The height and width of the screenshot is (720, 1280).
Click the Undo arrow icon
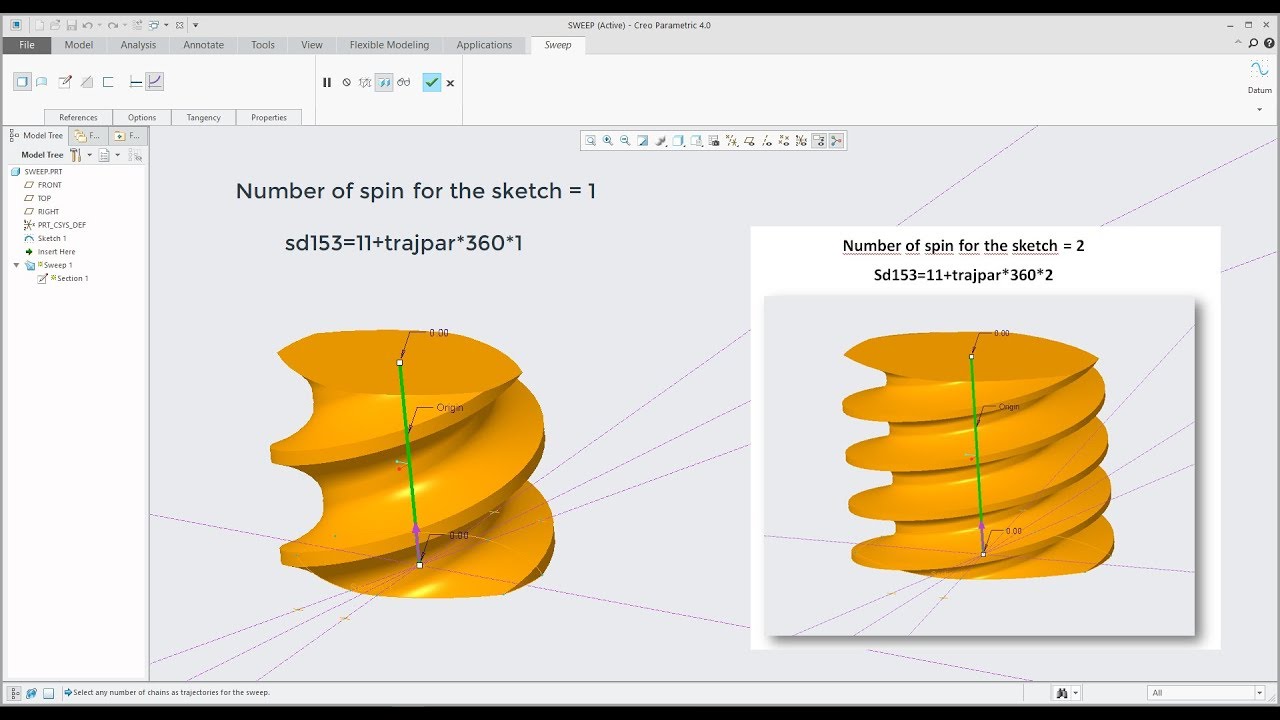(88, 25)
